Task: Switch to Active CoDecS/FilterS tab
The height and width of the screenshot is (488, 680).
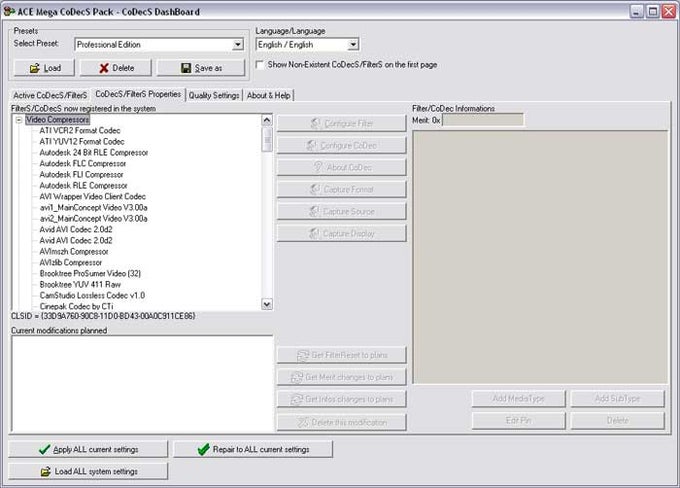Action: pyautogui.click(x=50, y=95)
